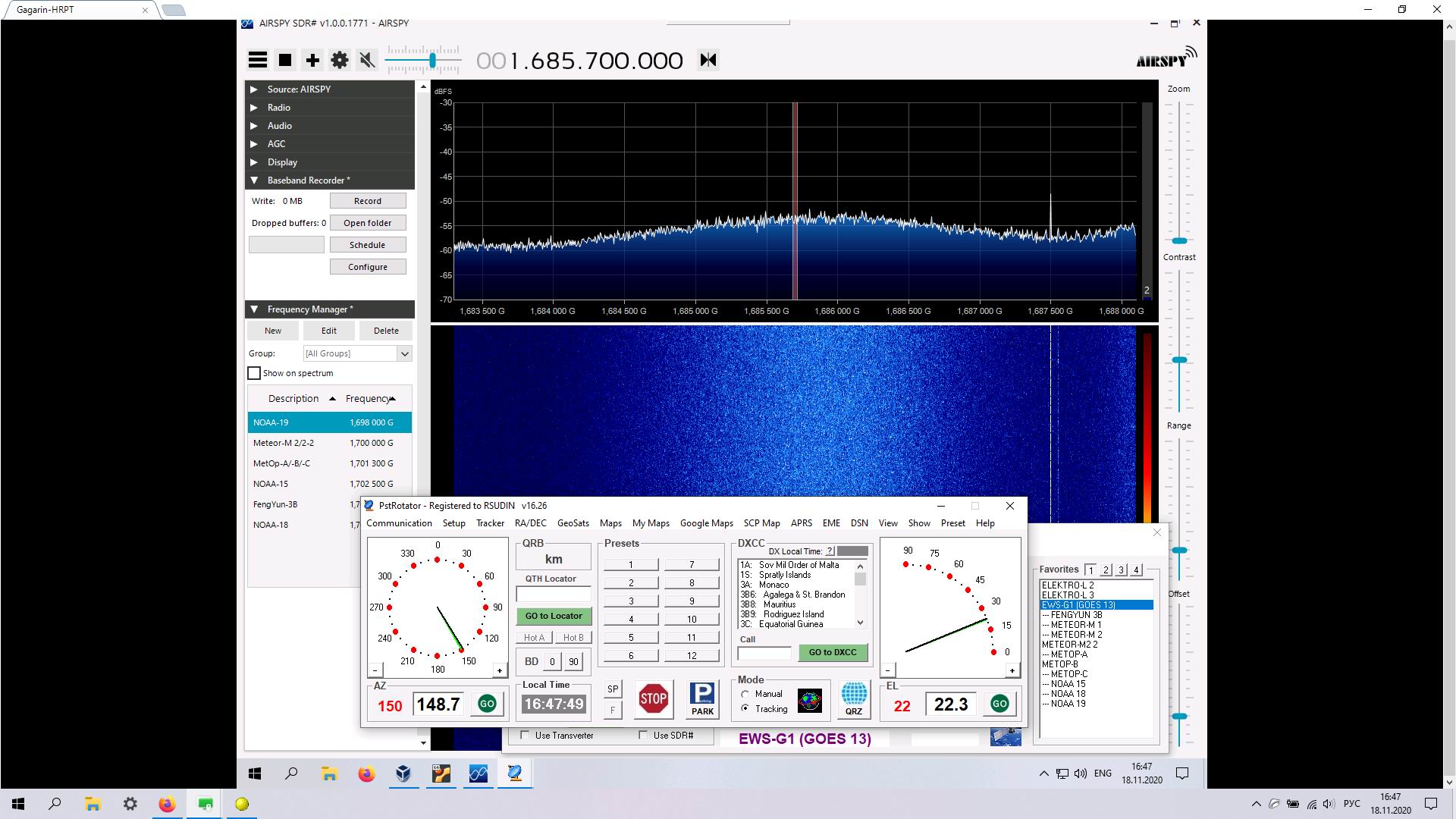This screenshot has height=819, width=1456.
Task: Click the satellite tracking globe icon in Mode
Action: click(x=809, y=700)
